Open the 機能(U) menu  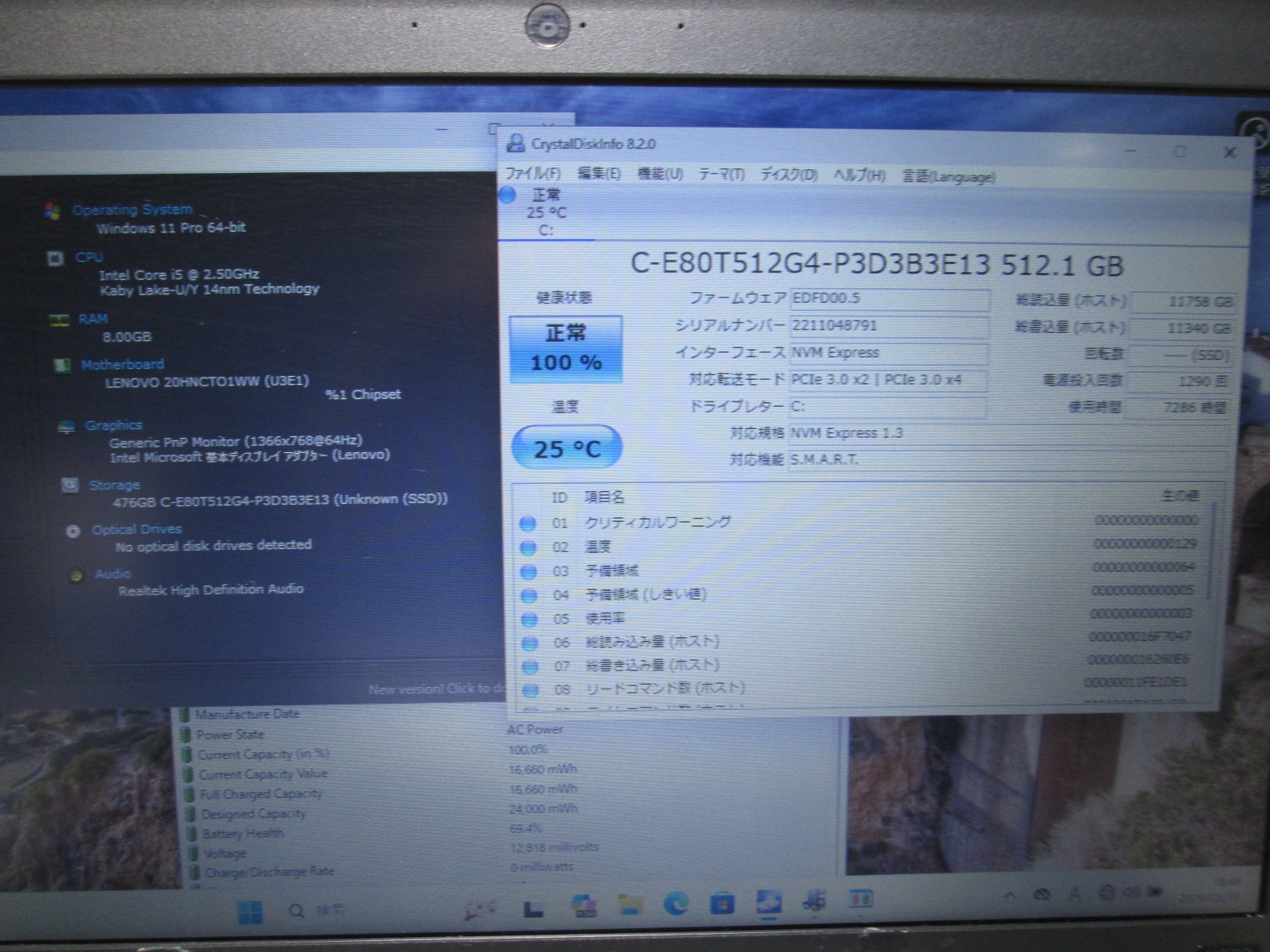[660, 174]
